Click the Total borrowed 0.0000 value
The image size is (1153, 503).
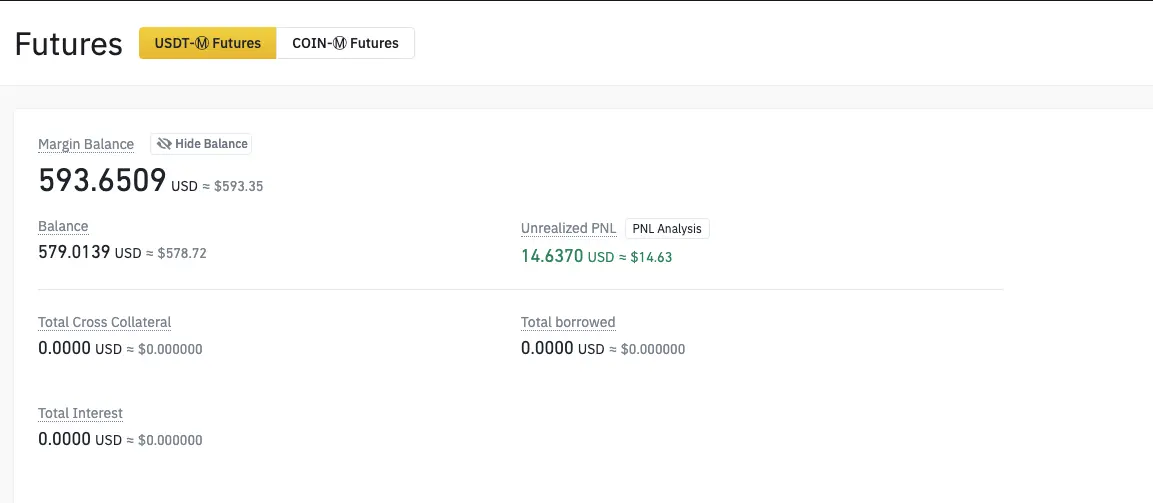coord(547,348)
